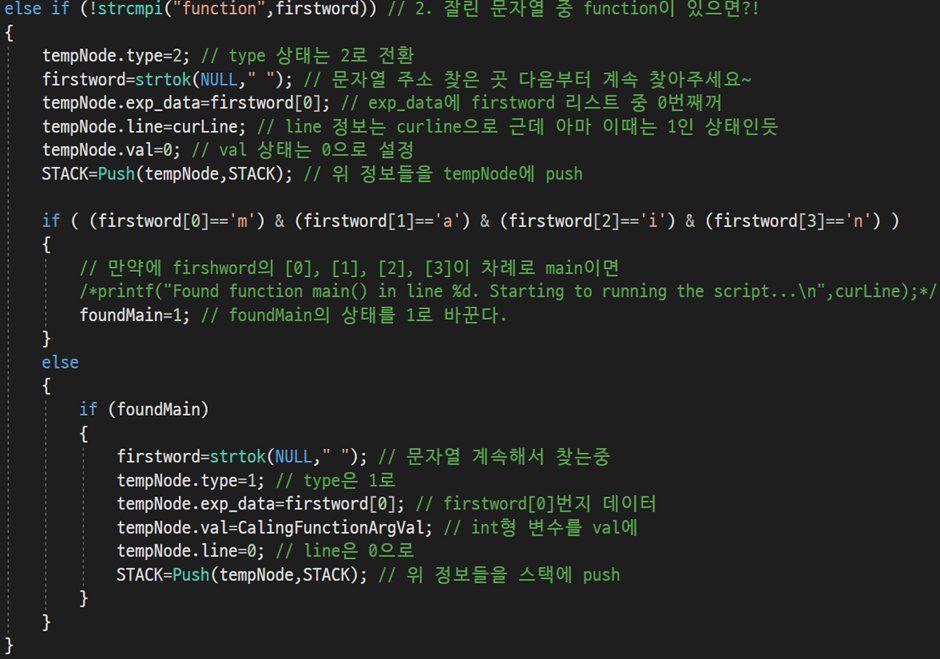Click the first STACK=Push(tempNode,STACK) line, before if firstword[0]=='m'
The image size is (940, 659).
tap(167, 174)
